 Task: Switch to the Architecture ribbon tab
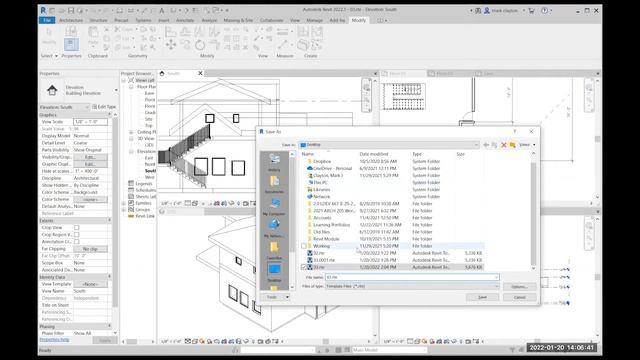point(71,20)
